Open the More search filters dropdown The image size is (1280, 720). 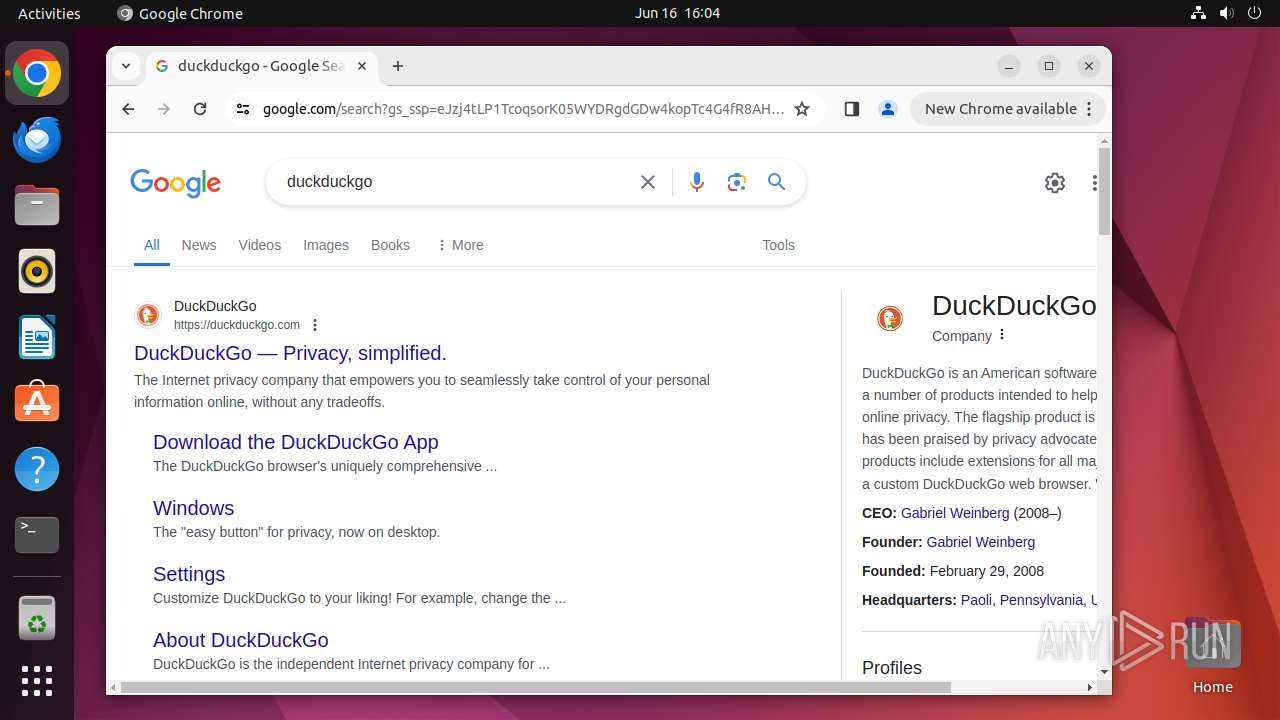click(460, 245)
